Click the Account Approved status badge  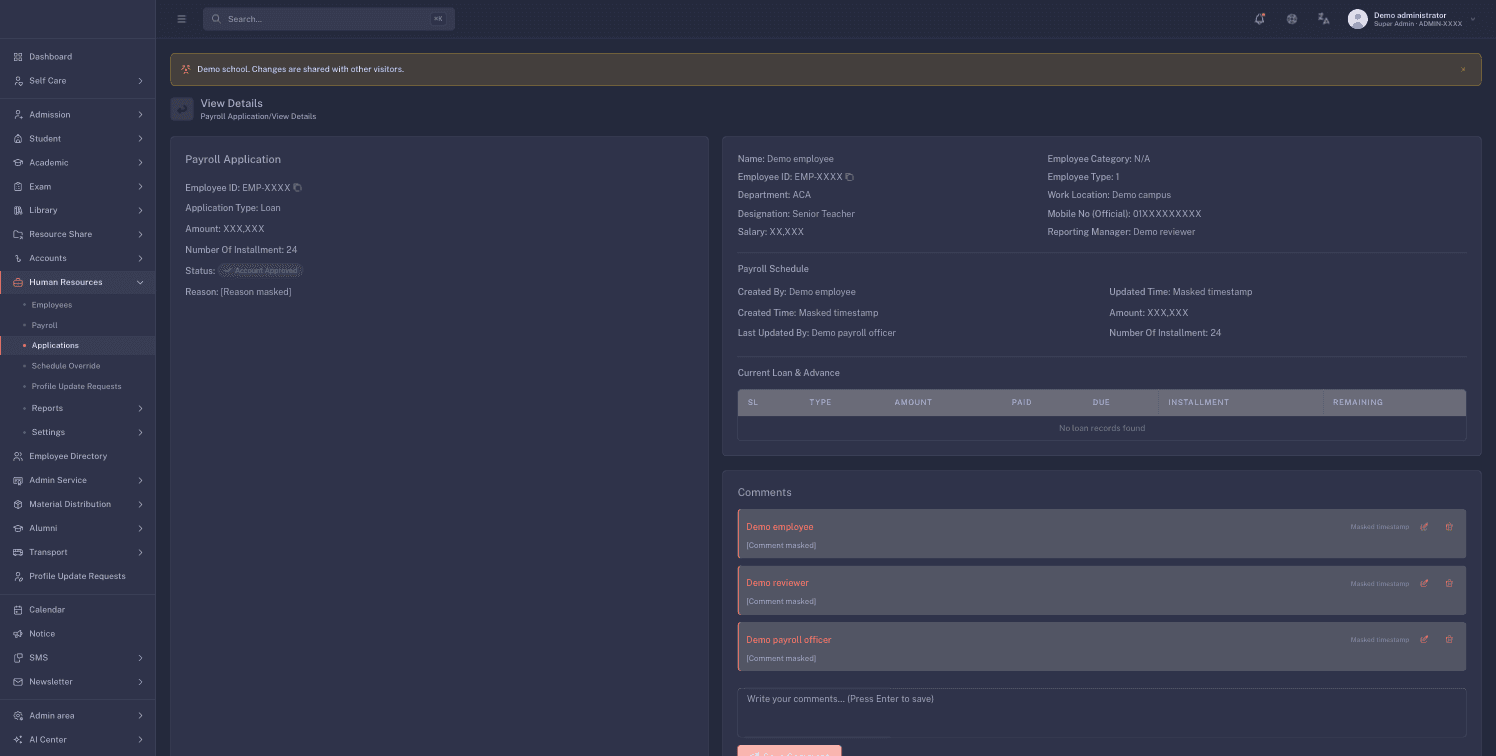(261, 271)
